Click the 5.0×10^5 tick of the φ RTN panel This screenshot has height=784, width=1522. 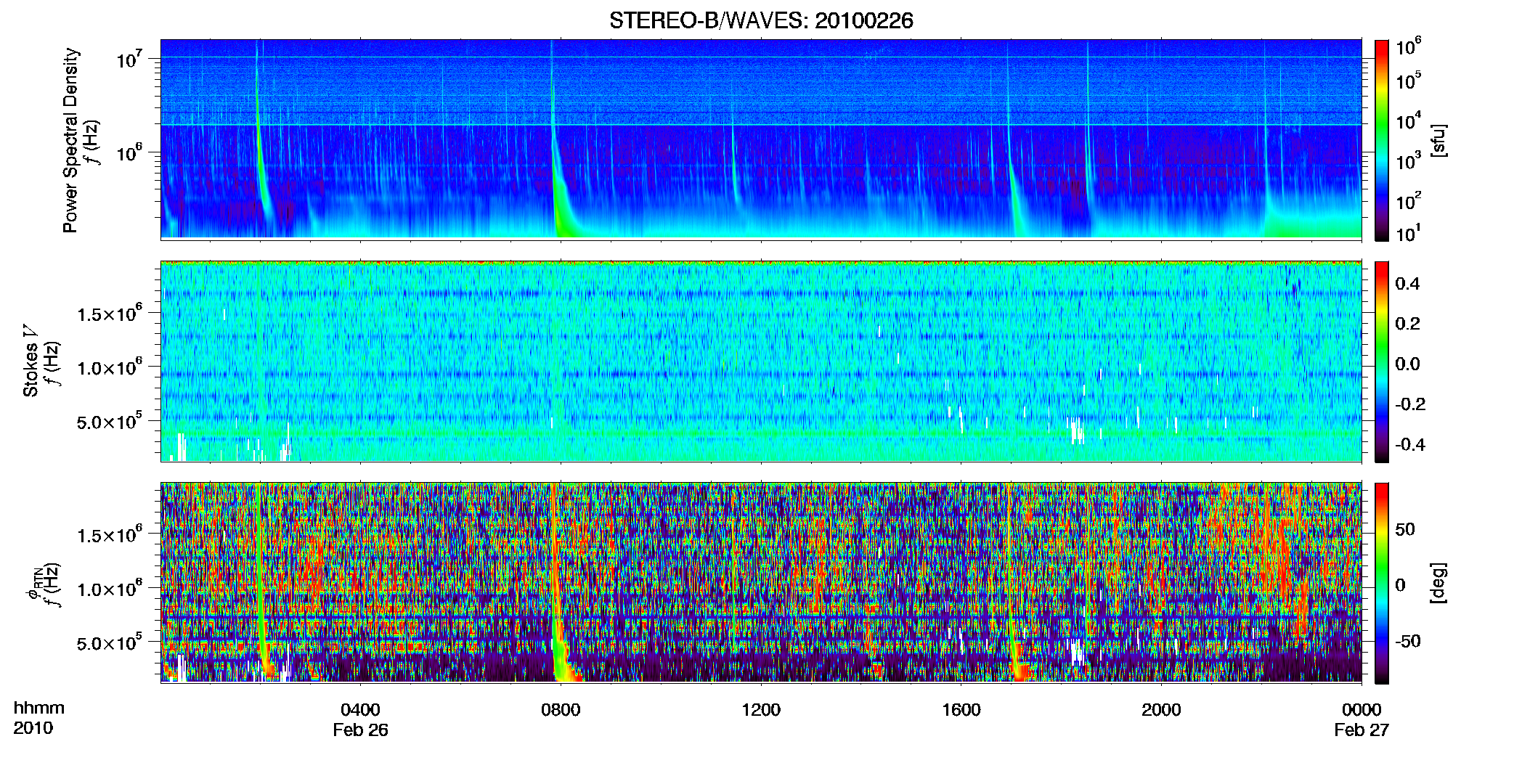coord(110,643)
